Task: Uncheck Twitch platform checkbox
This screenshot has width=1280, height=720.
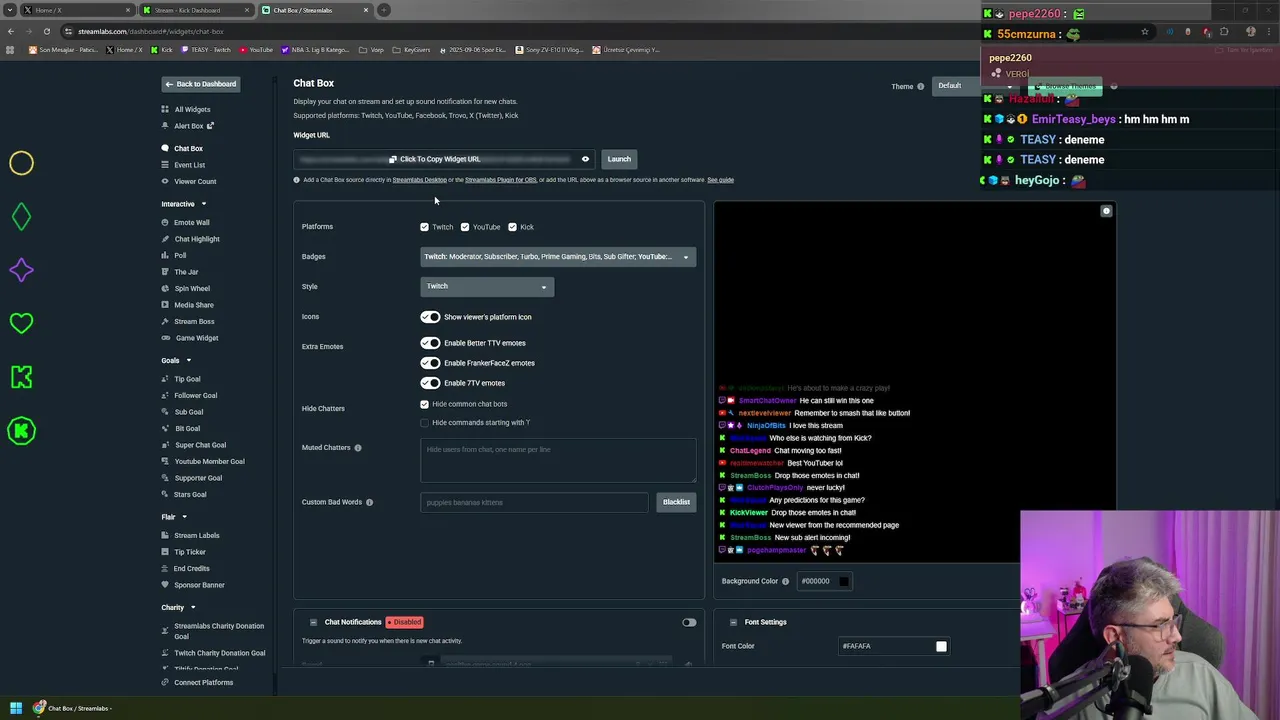Action: pos(425,227)
